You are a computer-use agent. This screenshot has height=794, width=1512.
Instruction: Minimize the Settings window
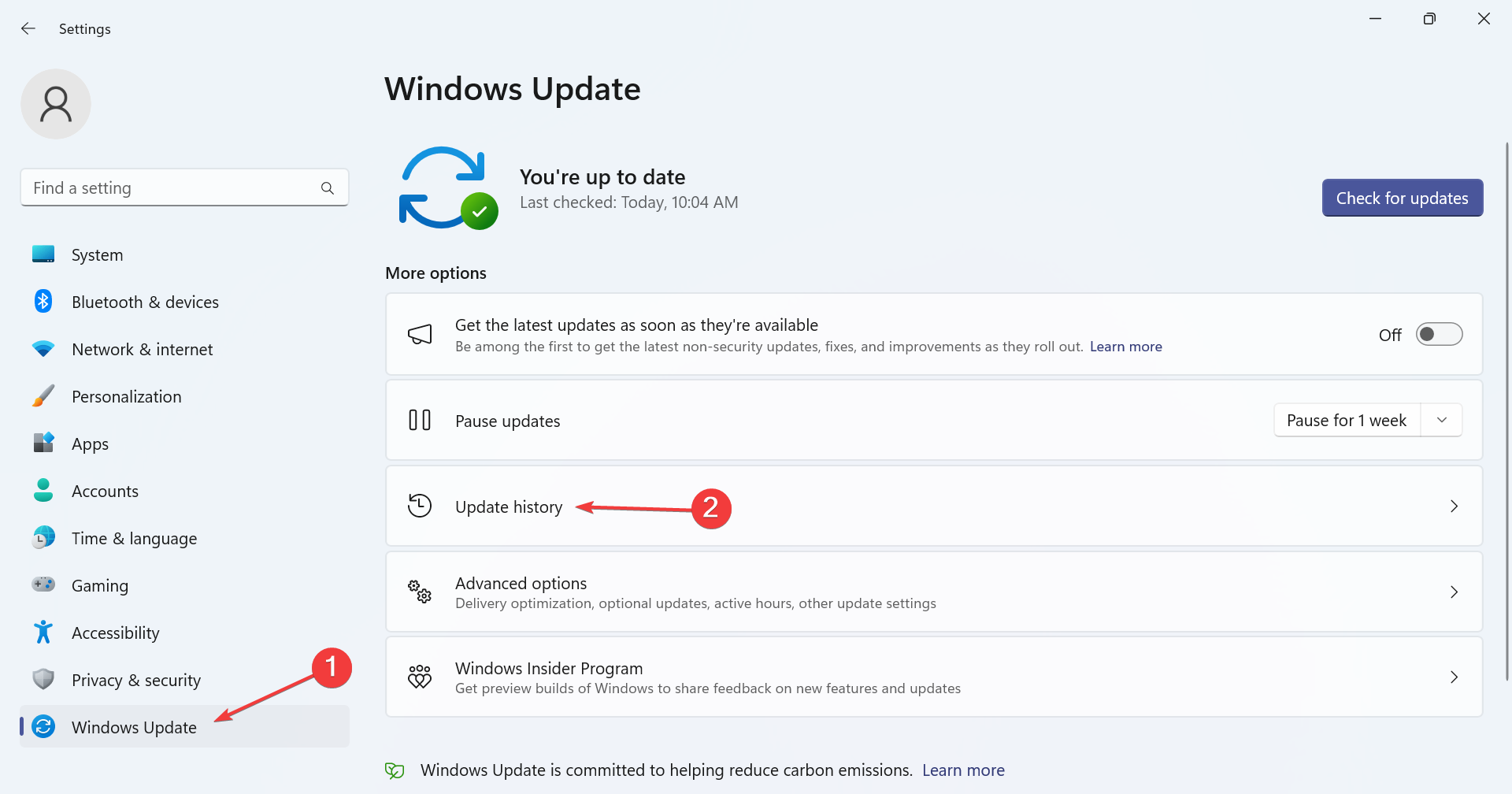[1375, 18]
